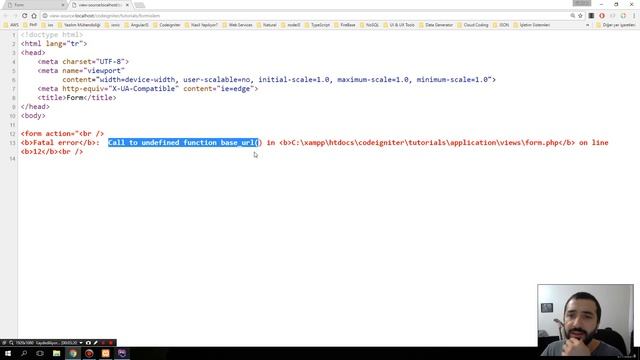Screen dimensions: 640x360
Task: Bookmark this page with the star icon
Action: point(580,16)
